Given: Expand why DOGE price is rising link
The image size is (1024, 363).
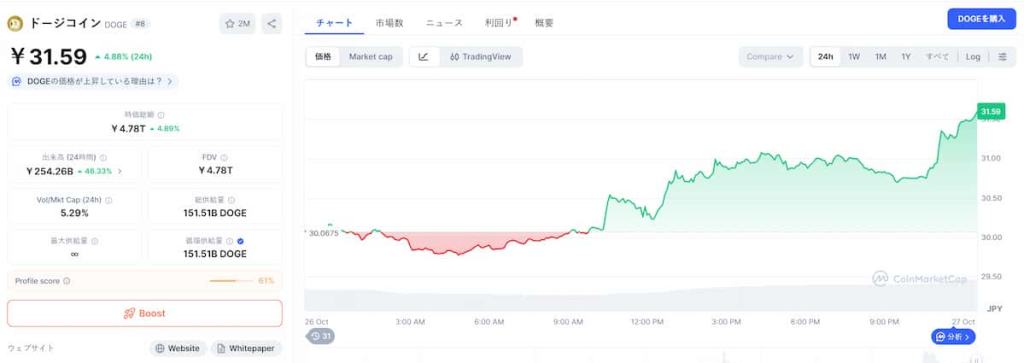Looking at the screenshot, I should tap(93, 82).
